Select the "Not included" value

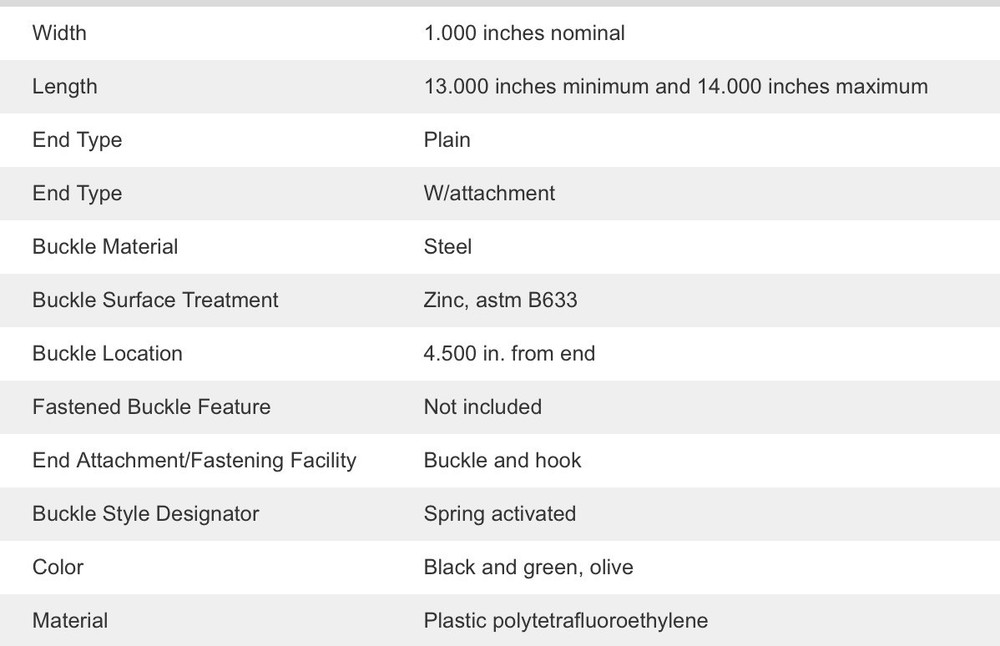tap(482, 407)
